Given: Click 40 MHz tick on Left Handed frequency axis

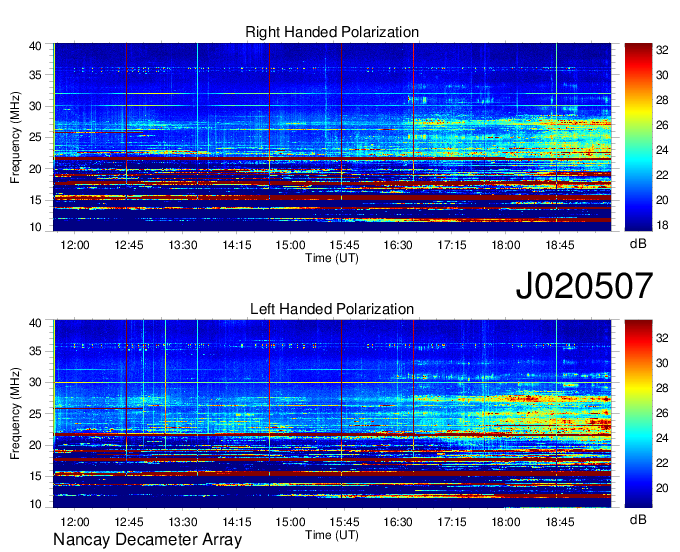Looking at the screenshot, I should point(35,323).
